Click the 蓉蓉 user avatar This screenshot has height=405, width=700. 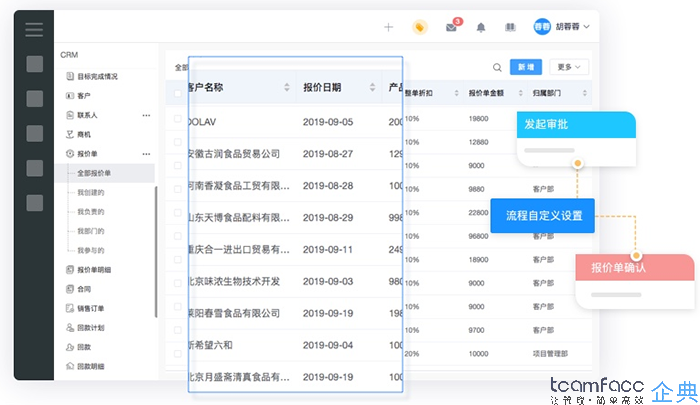(542, 27)
